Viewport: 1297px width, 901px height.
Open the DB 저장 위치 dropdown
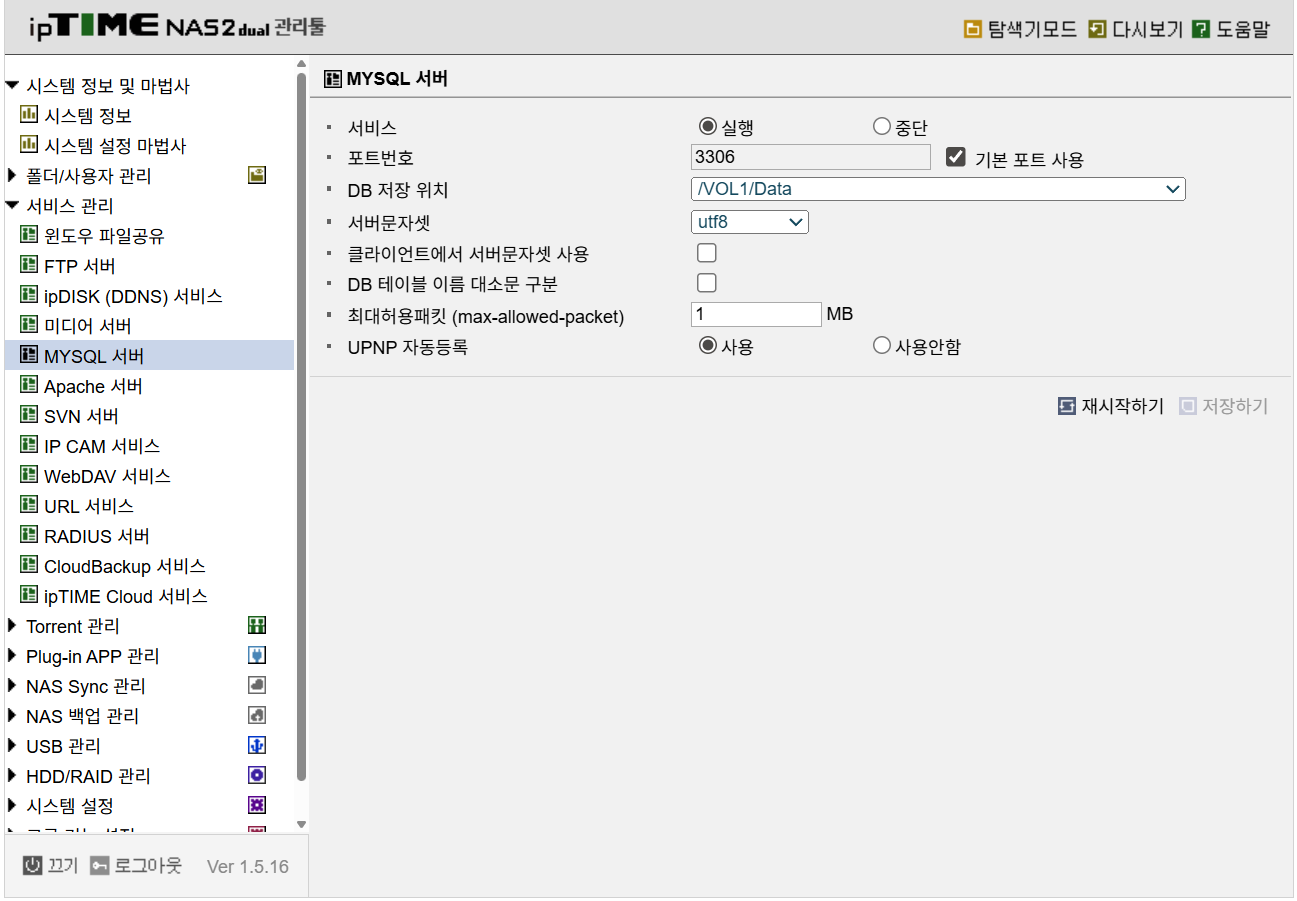pyautogui.click(x=1173, y=188)
